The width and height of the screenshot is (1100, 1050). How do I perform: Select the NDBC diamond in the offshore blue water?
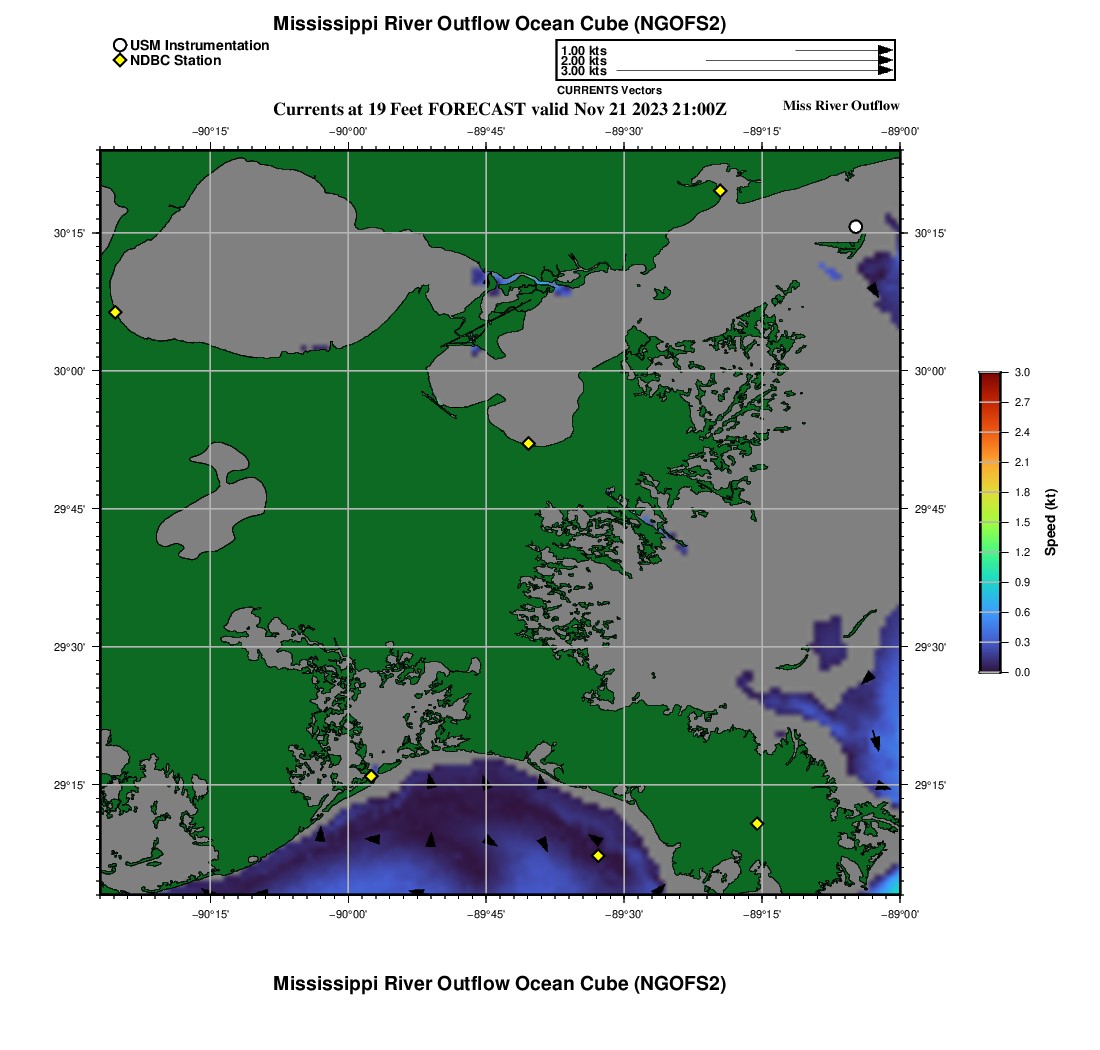(598, 855)
